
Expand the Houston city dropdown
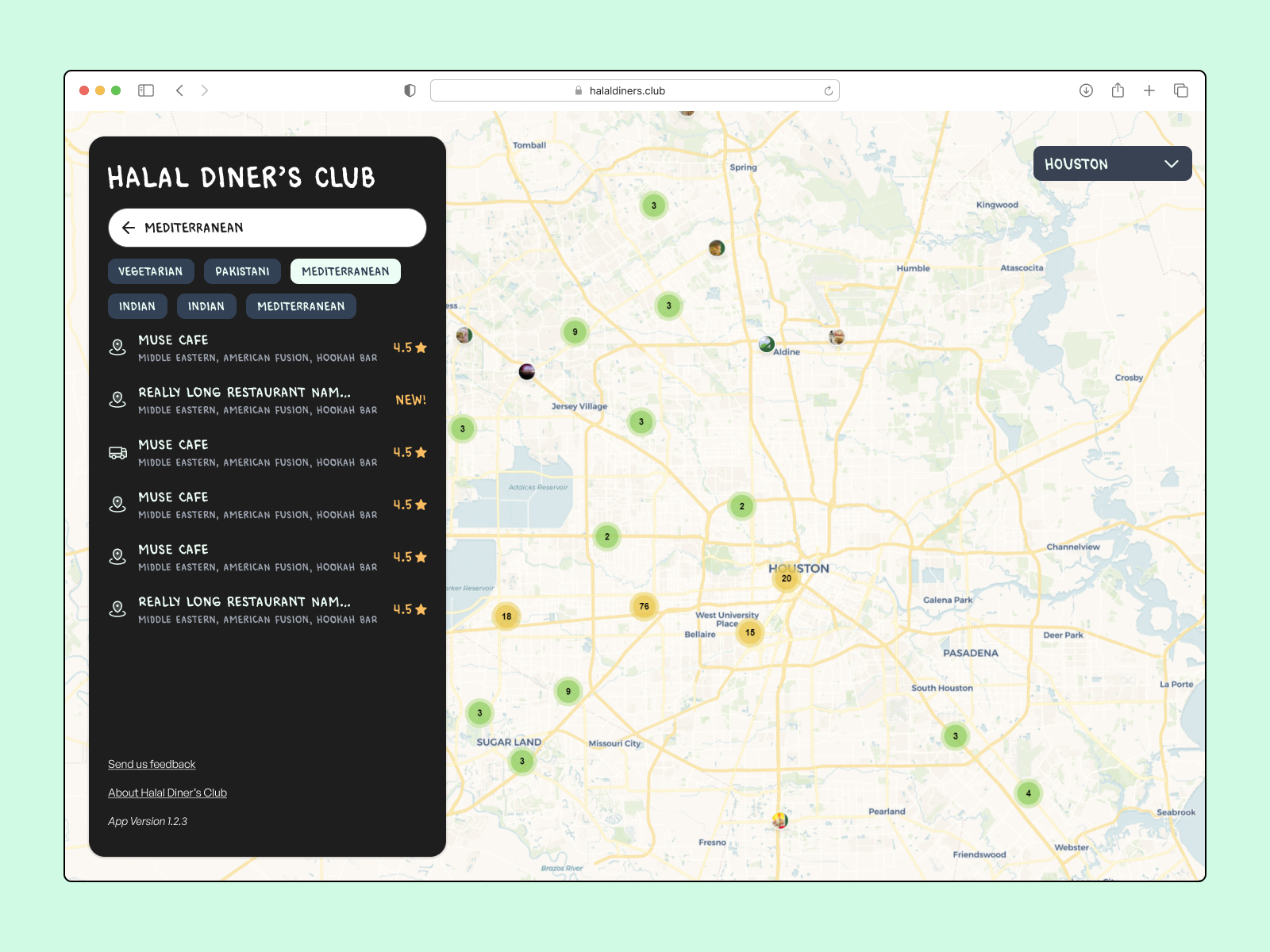pyautogui.click(x=1112, y=163)
